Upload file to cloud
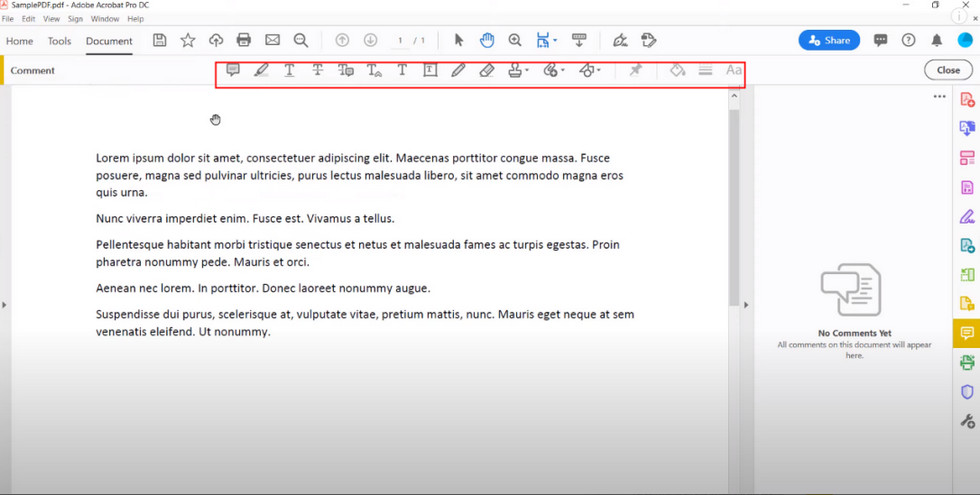The width and height of the screenshot is (980, 495). pyautogui.click(x=216, y=41)
